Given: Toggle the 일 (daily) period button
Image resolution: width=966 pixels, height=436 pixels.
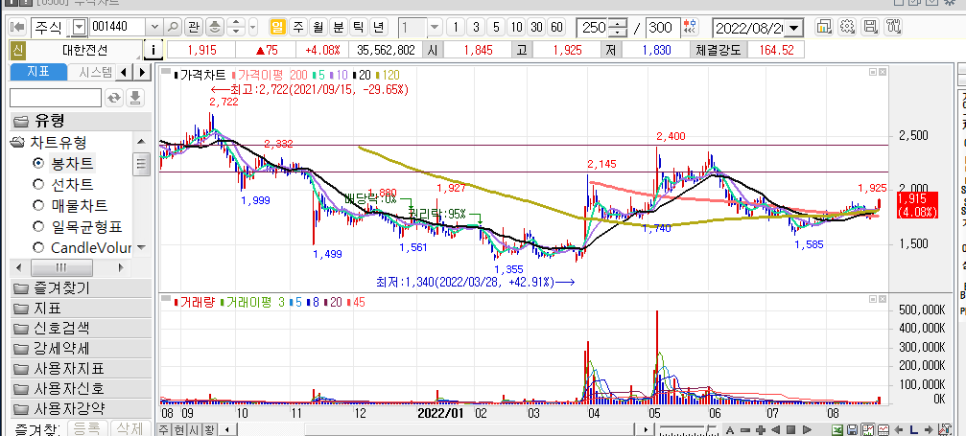Looking at the screenshot, I should pyautogui.click(x=277, y=27).
